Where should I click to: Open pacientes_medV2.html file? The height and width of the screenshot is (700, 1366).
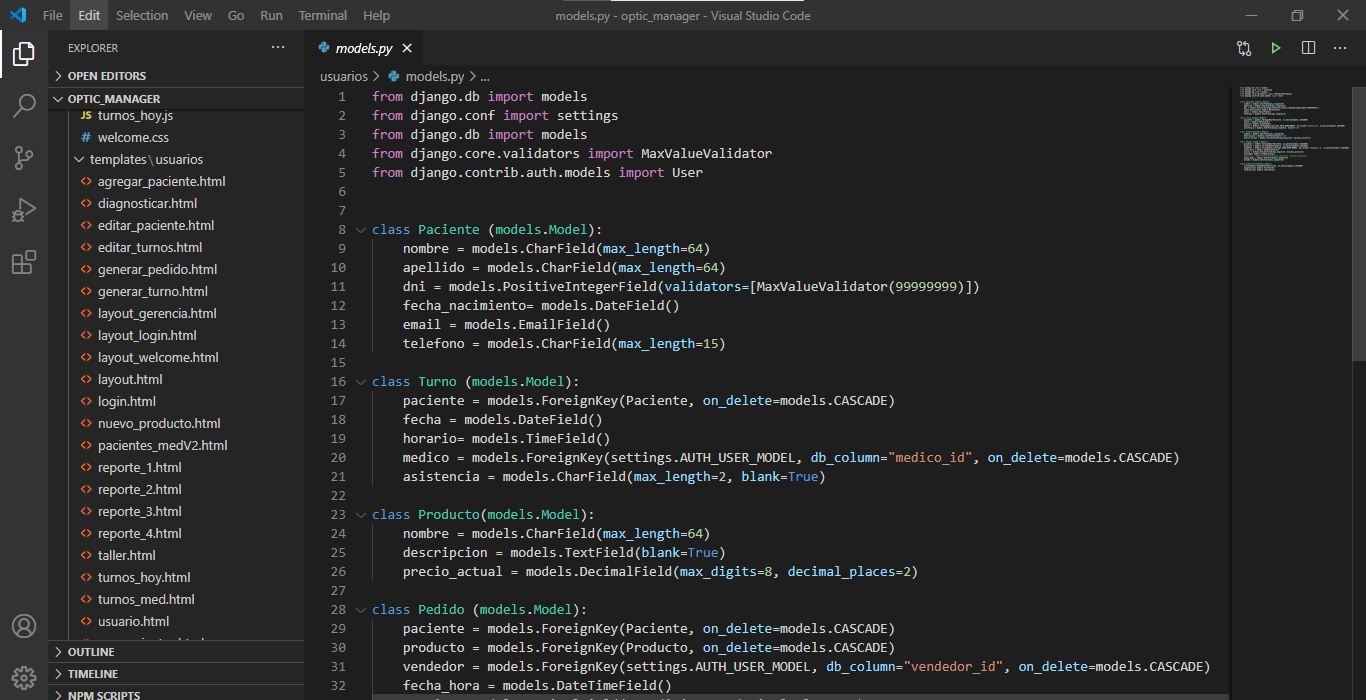162,446
